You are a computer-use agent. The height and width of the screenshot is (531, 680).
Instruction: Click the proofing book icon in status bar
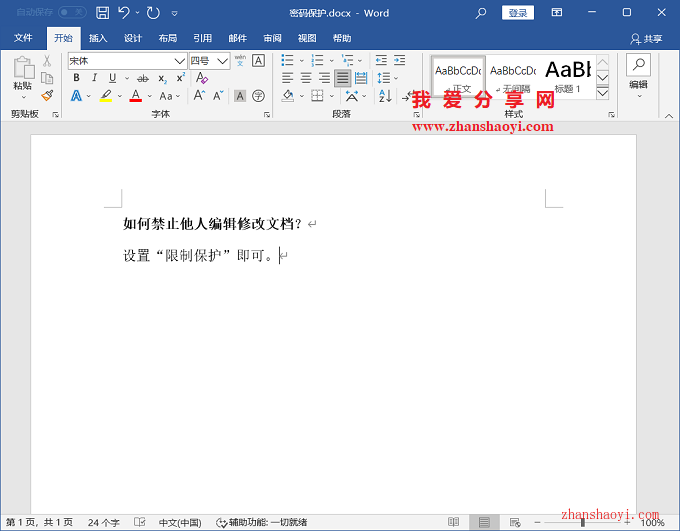140,522
